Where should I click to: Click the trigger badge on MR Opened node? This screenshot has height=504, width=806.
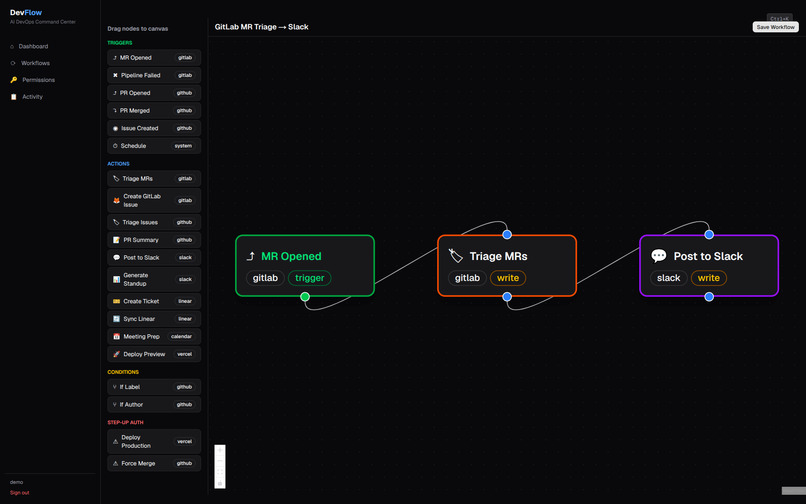[309, 278]
